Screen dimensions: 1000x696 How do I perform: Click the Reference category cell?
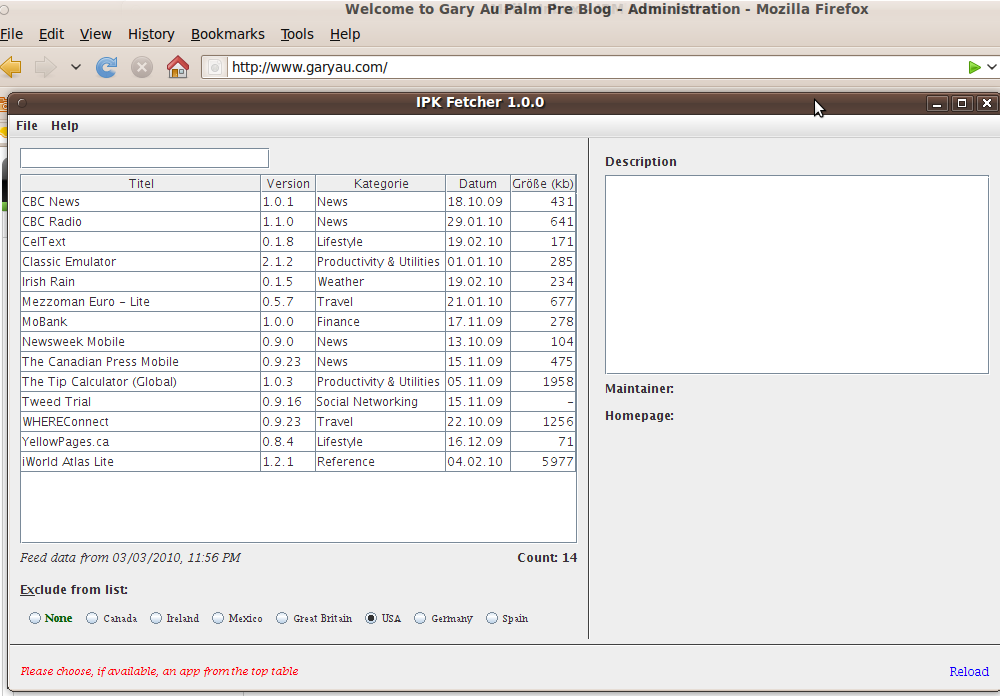381,461
